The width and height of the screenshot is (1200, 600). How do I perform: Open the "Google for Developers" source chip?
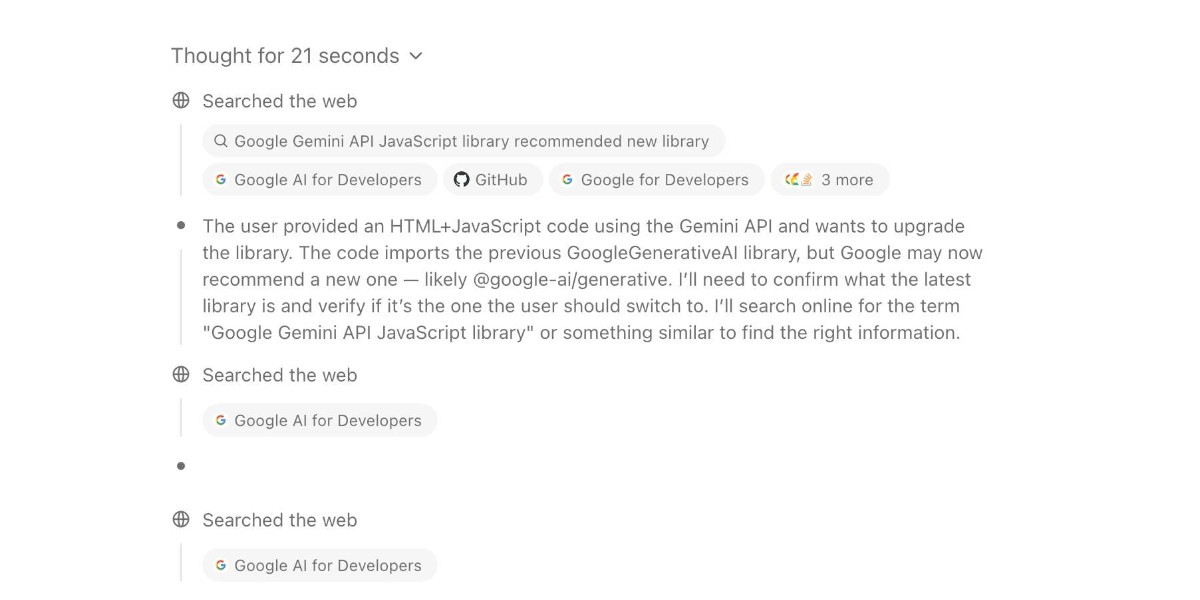pos(657,180)
